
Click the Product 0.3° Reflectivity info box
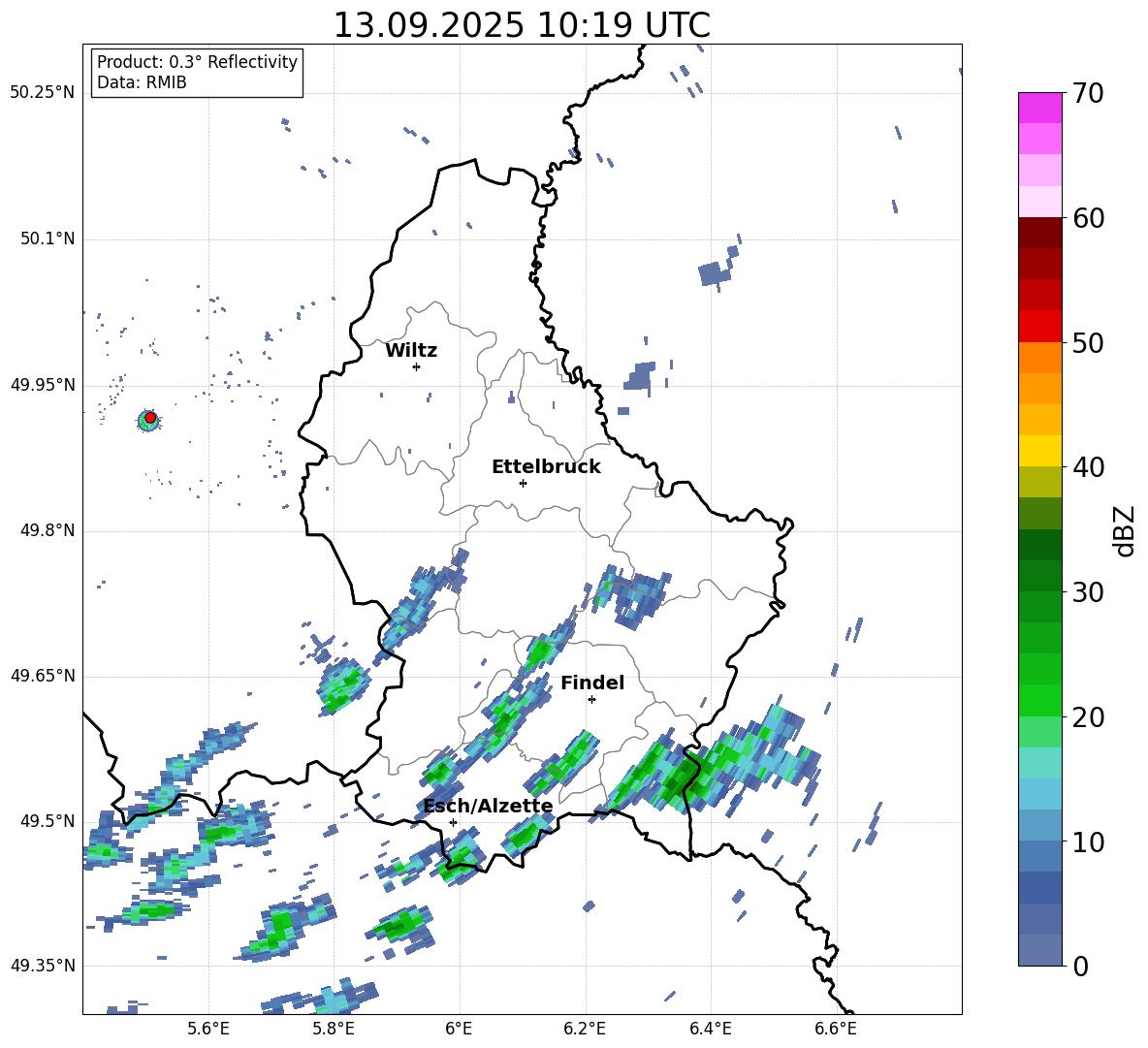click(x=197, y=73)
